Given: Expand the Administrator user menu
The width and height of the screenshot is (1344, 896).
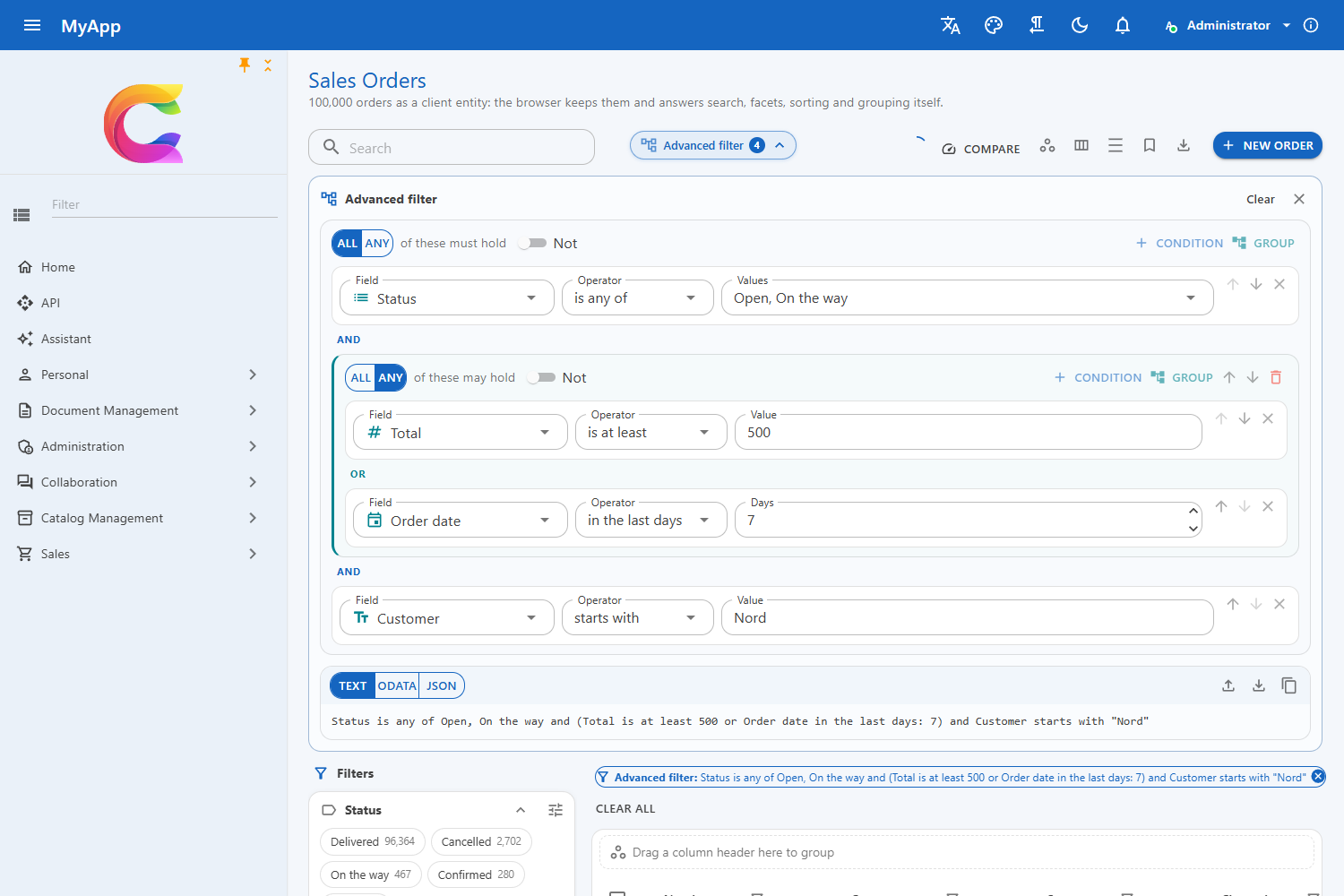Looking at the screenshot, I should [1228, 25].
